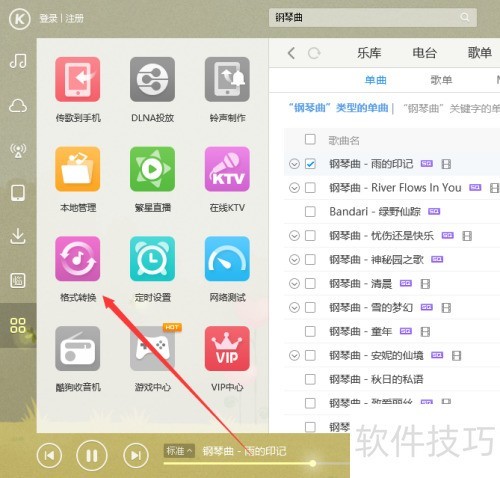
Task: Open 铃声制作 ringtone maker
Action: click(227, 79)
